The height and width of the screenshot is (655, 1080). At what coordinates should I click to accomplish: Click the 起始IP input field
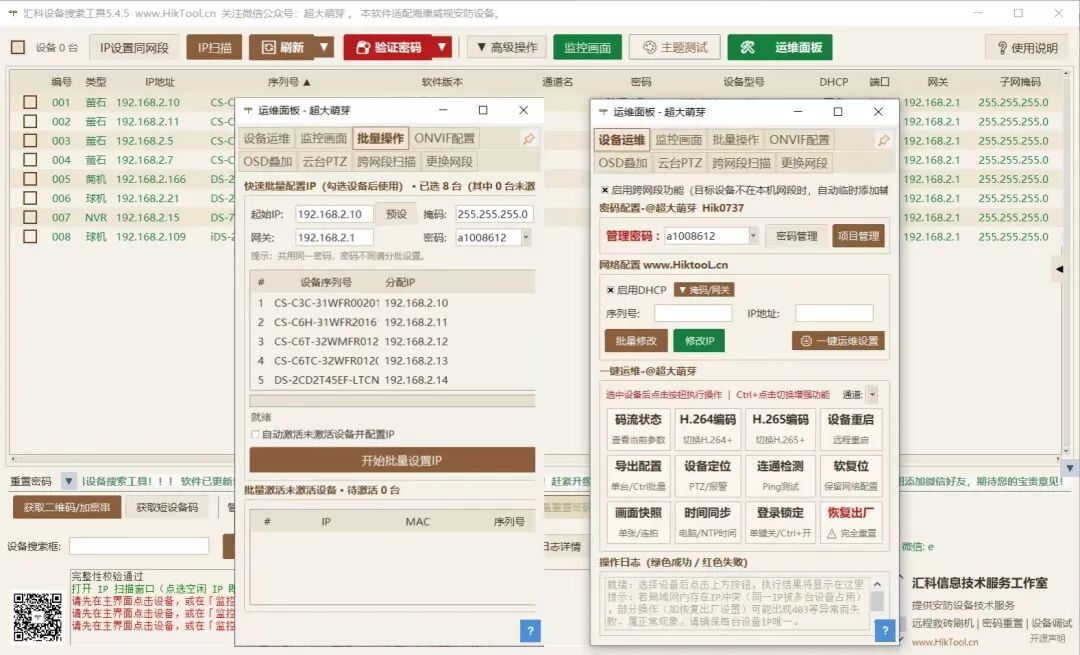[334, 214]
